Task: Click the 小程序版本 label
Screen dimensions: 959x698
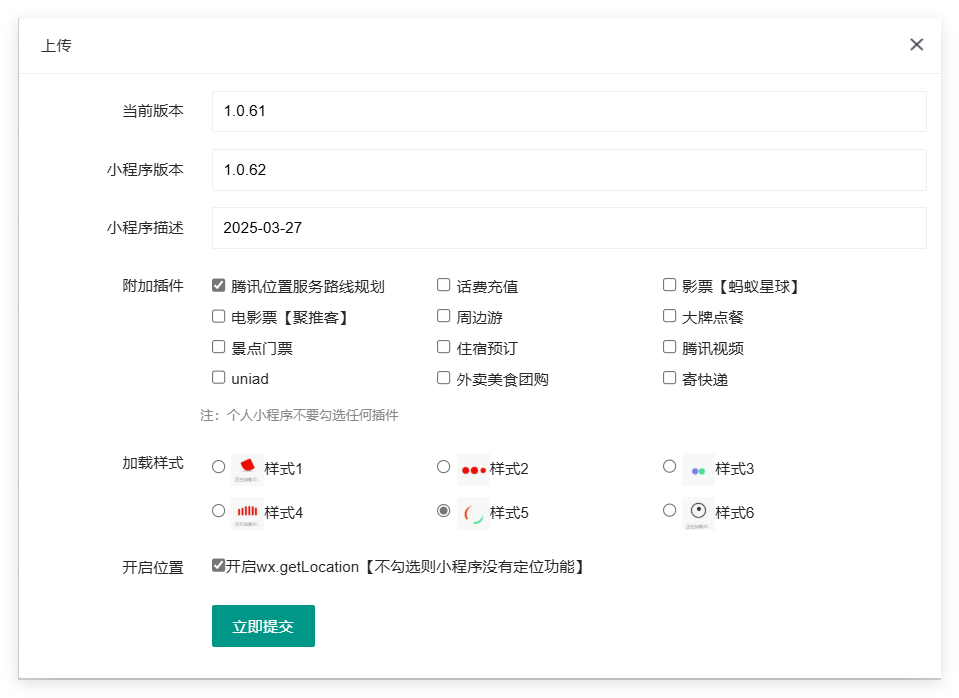Action: pos(146,169)
